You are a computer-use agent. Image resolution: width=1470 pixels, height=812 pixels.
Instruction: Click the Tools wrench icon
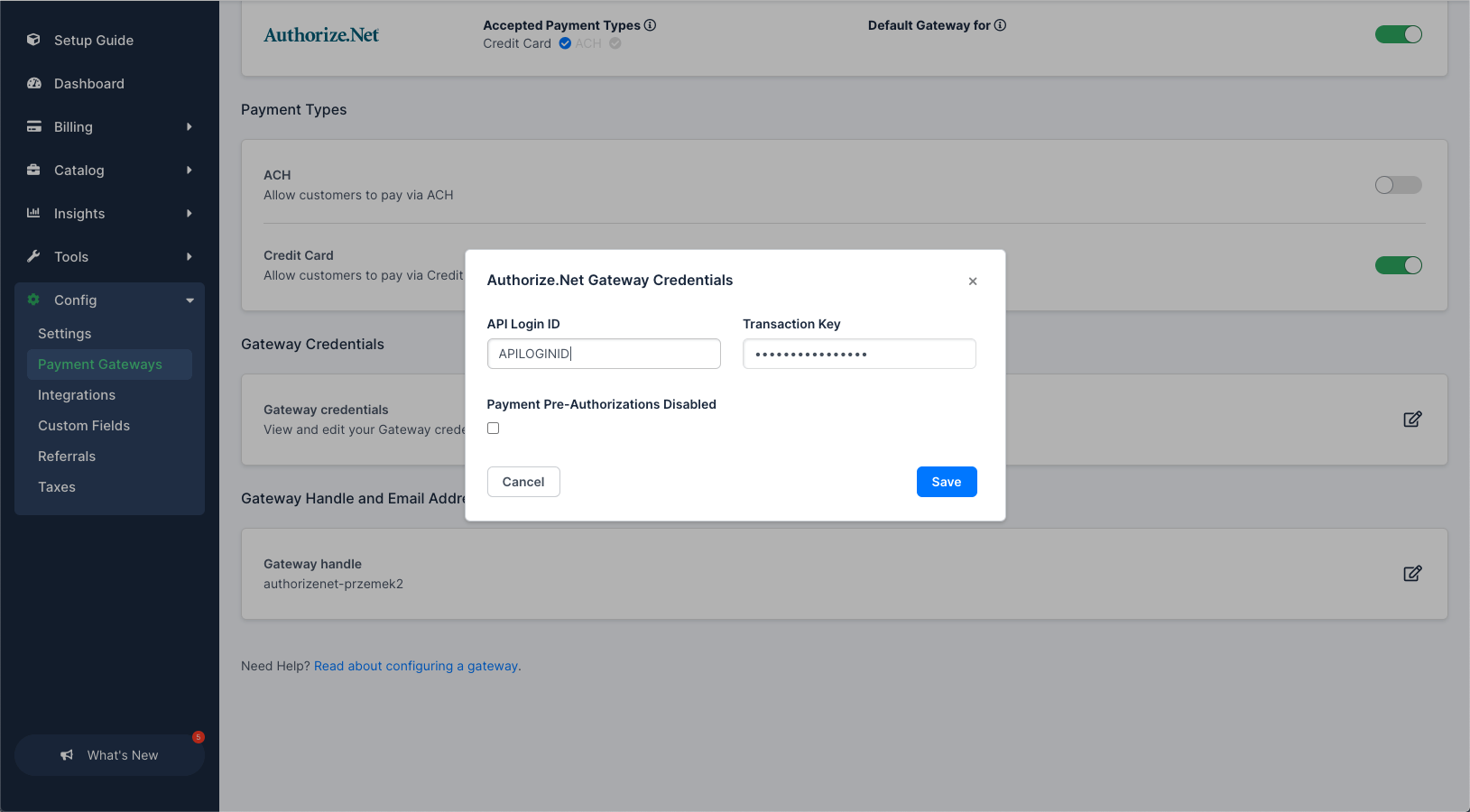click(x=33, y=256)
